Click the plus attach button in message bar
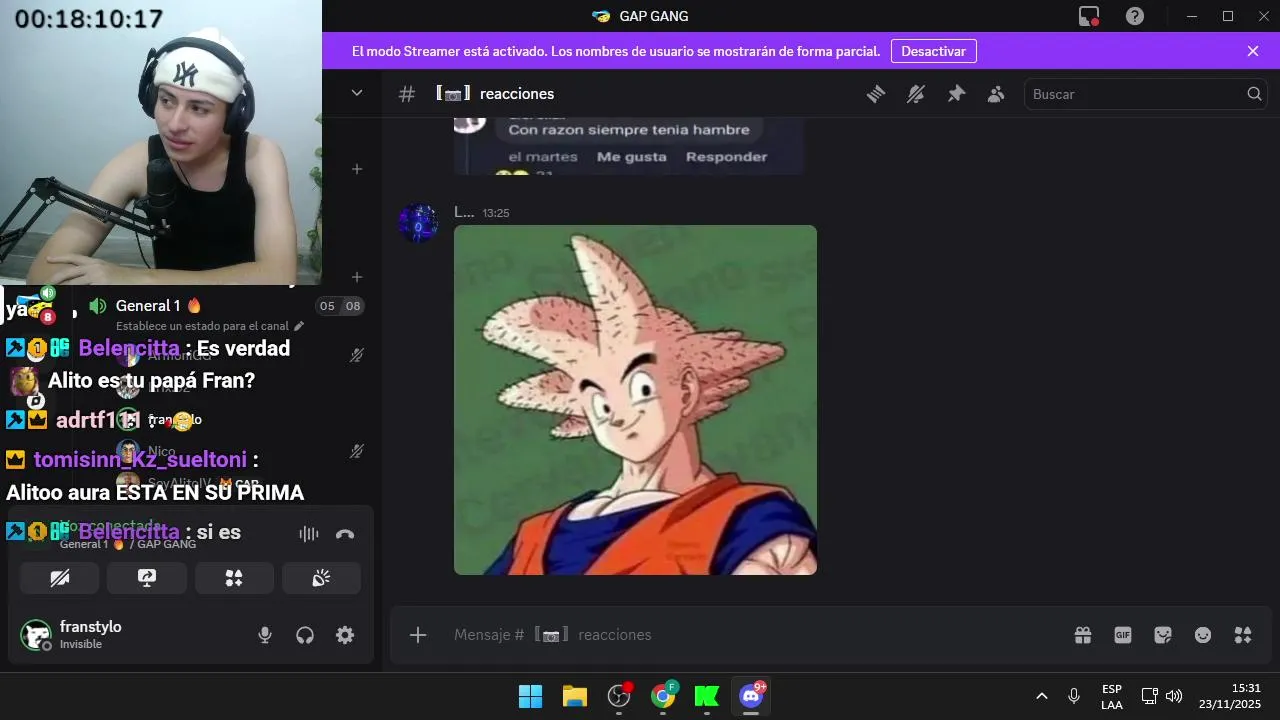Viewport: 1280px width, 720px height. tap(418, 635)
